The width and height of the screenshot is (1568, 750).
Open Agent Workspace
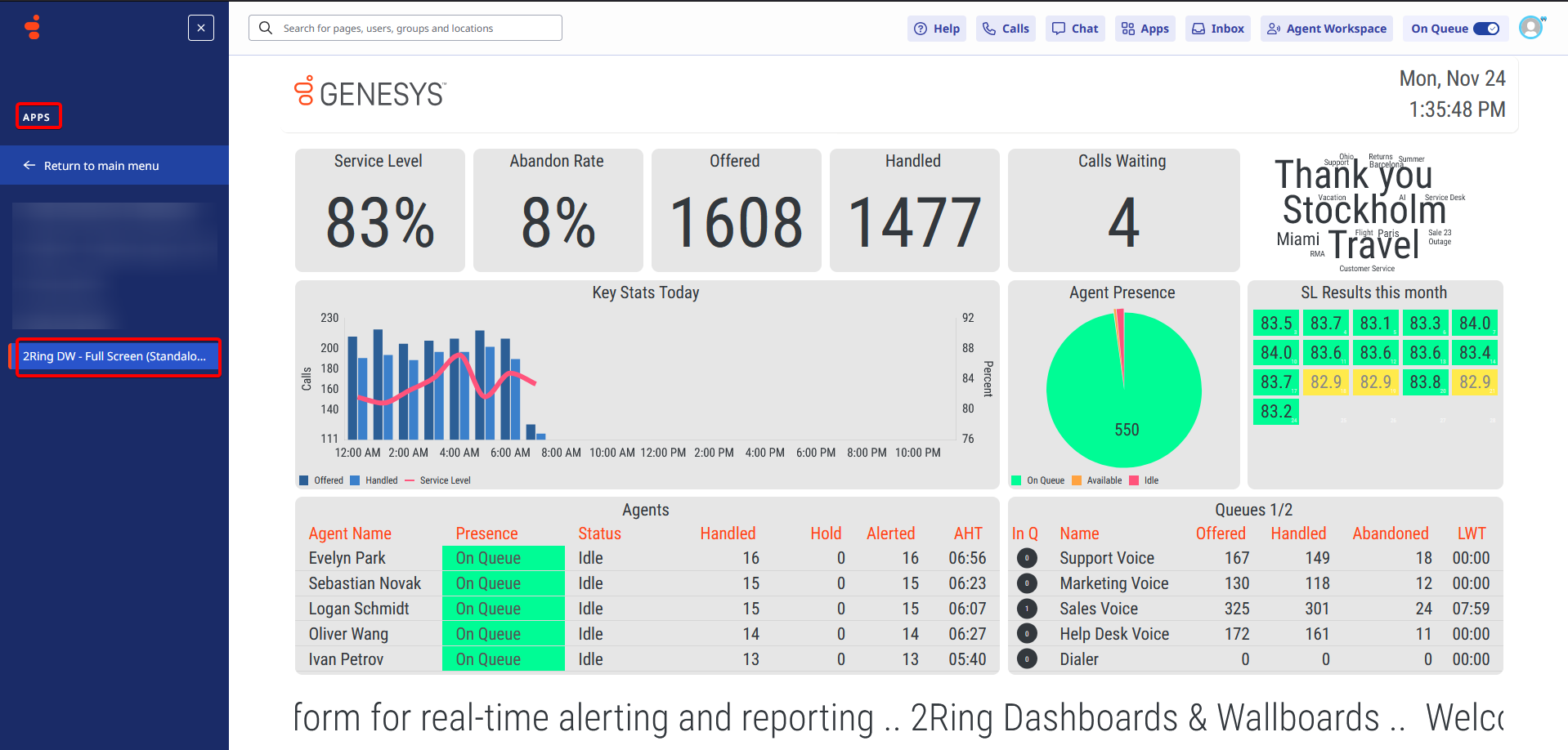1326,29
